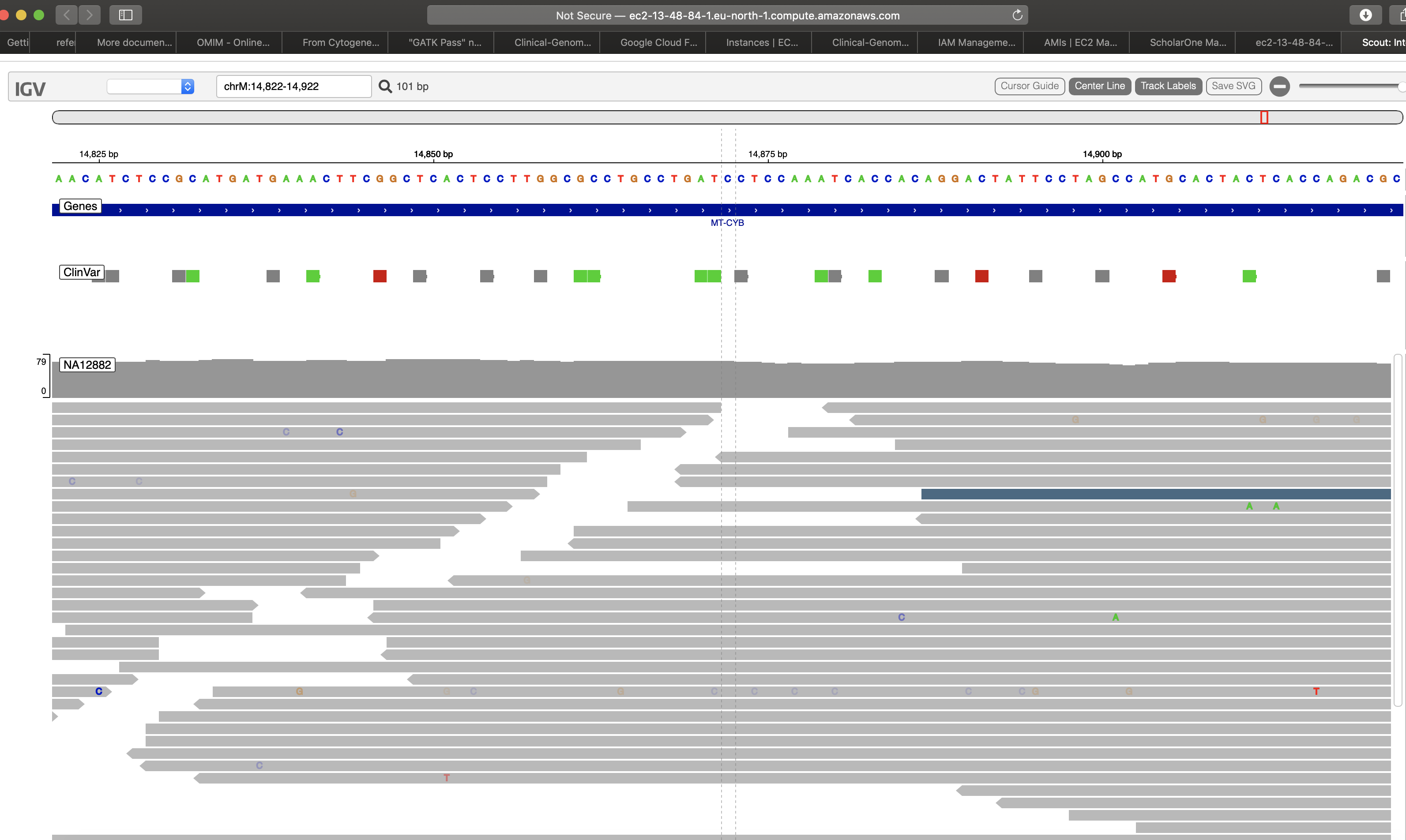Screen dimensions: 1406x840
Task: Click the NA12882 track label
Action: pos(87,365)
